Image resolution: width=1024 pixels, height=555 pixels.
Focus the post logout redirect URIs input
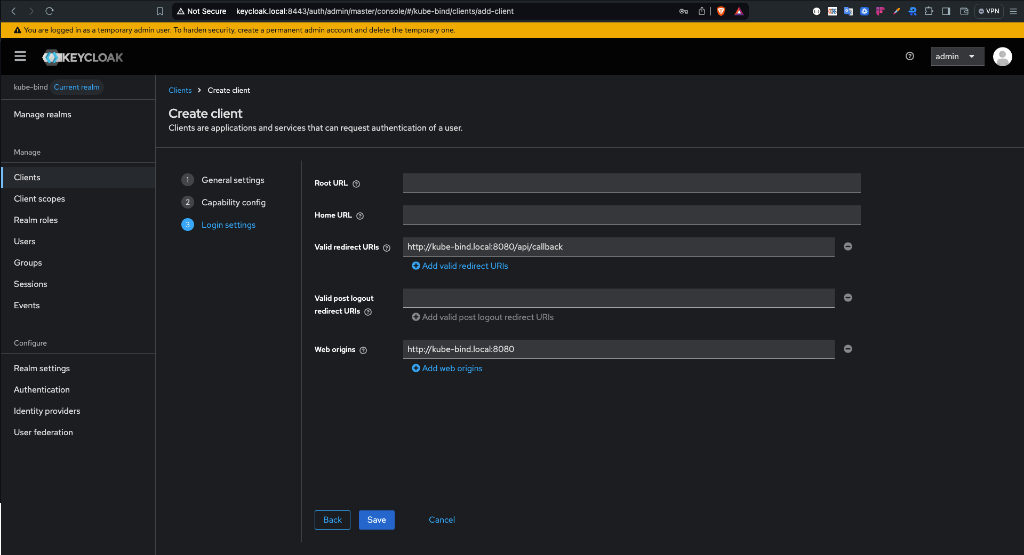tap(618, 298)
